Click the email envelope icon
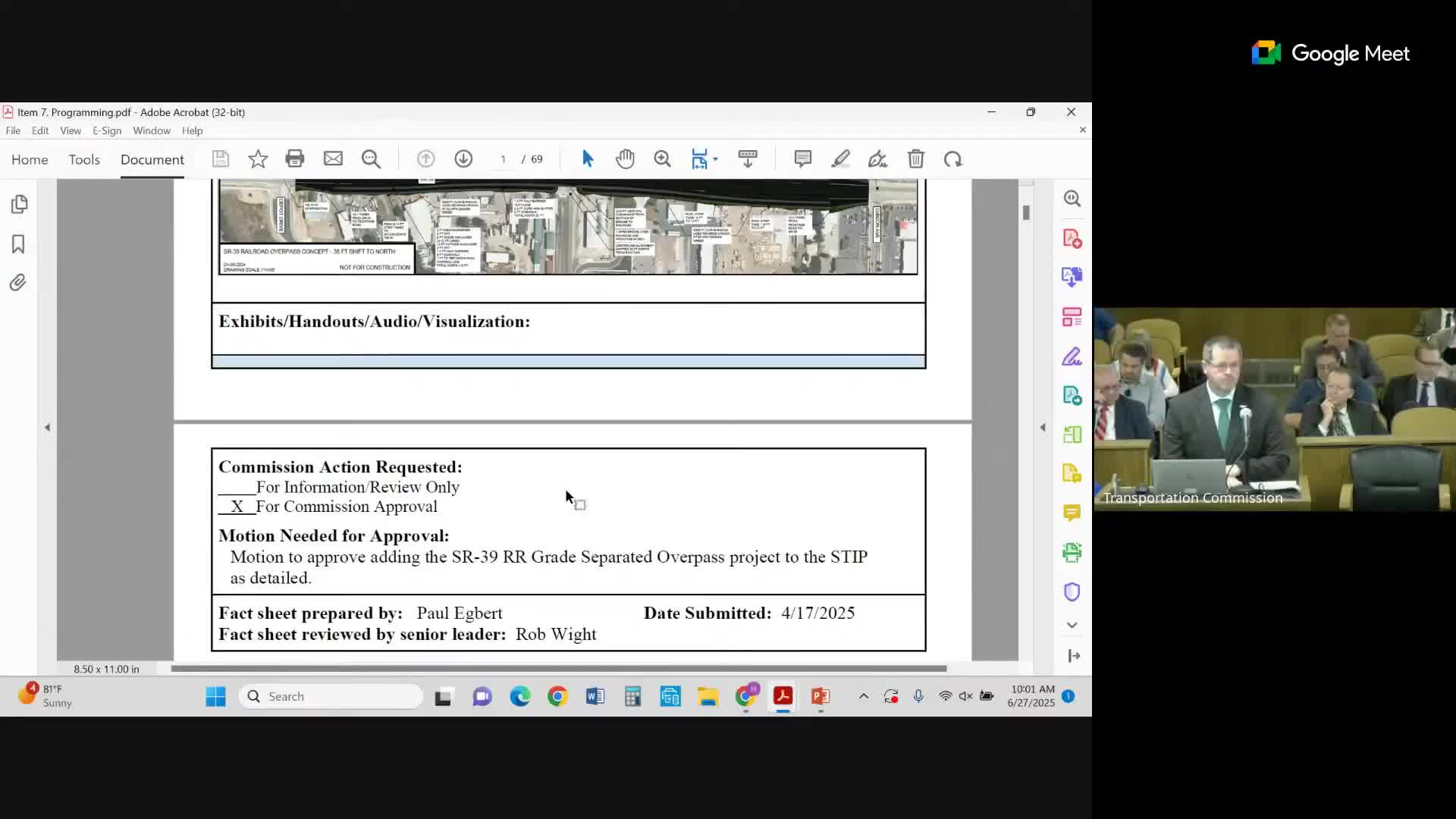Viewport: 1456px width, 819px height. [x=333, y=158]
